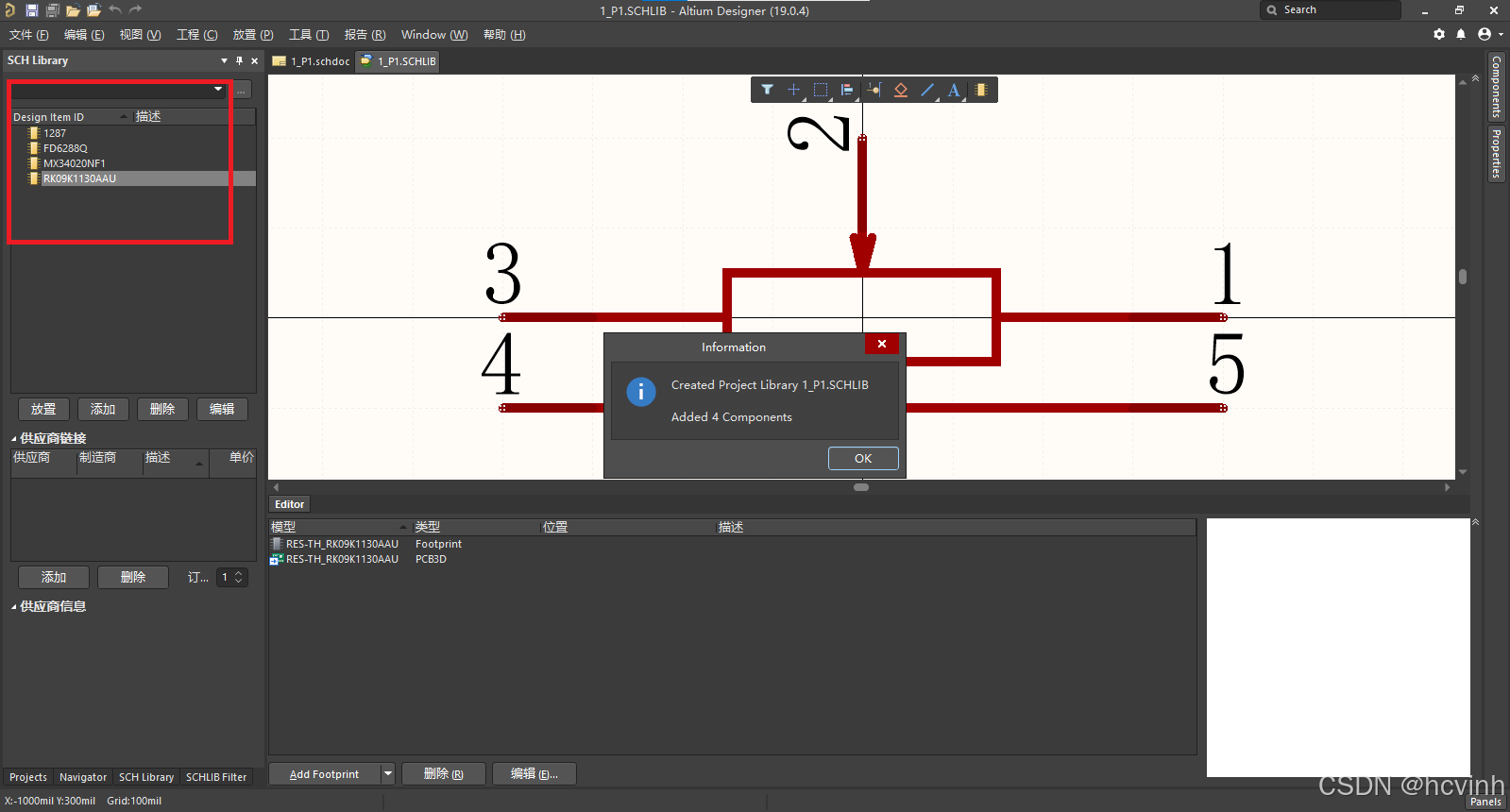This screenshot has width=1510, height=812.
Task: Select the place pin tool
Action: (874, 90)
